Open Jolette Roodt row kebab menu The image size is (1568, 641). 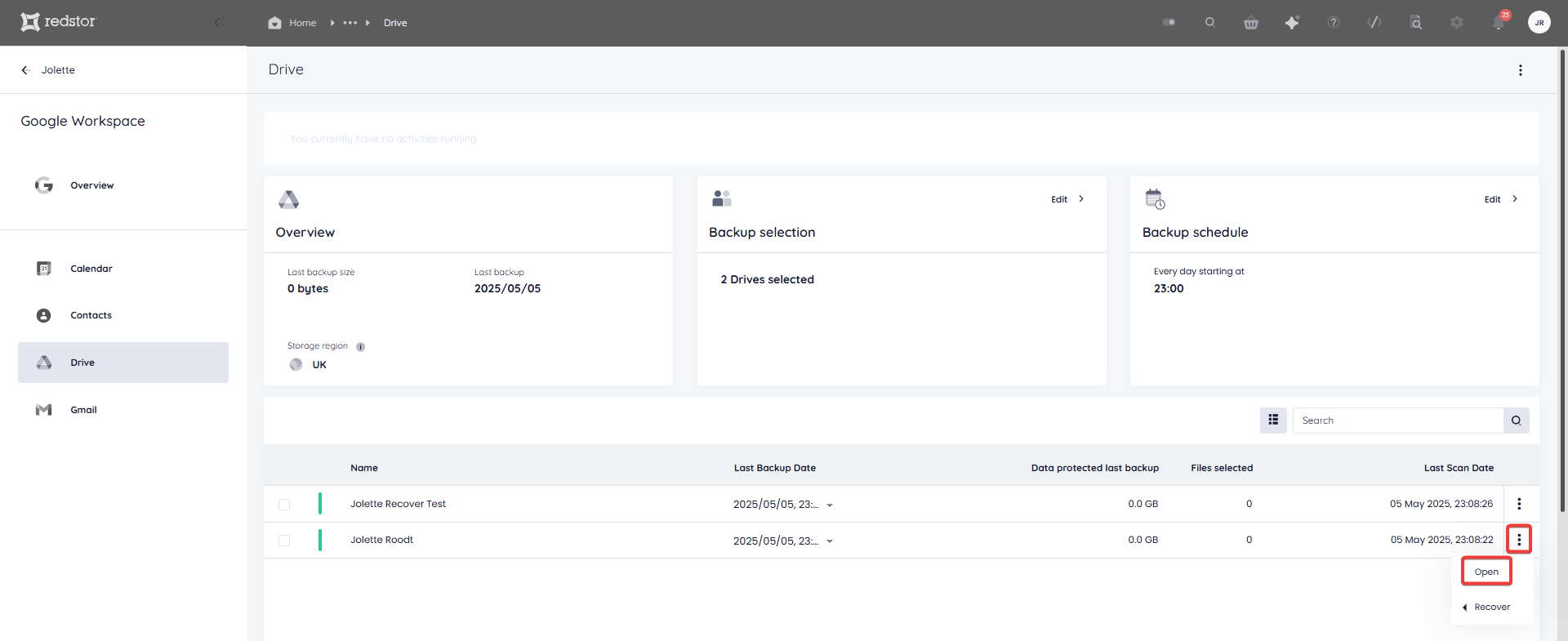[1519, 540]
